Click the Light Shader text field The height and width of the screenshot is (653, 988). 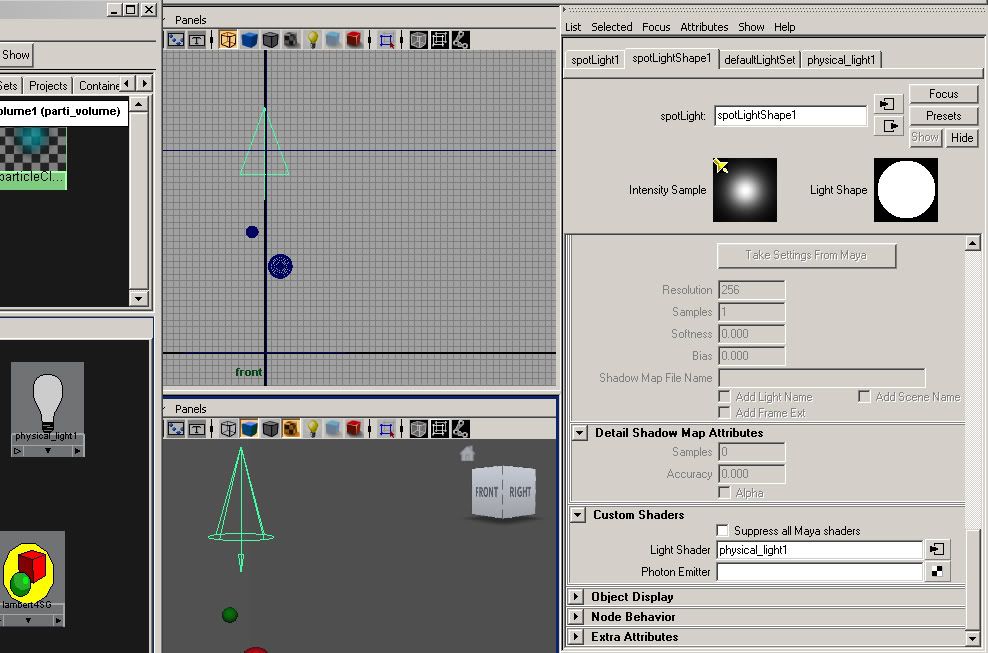(x=818, y=550)
